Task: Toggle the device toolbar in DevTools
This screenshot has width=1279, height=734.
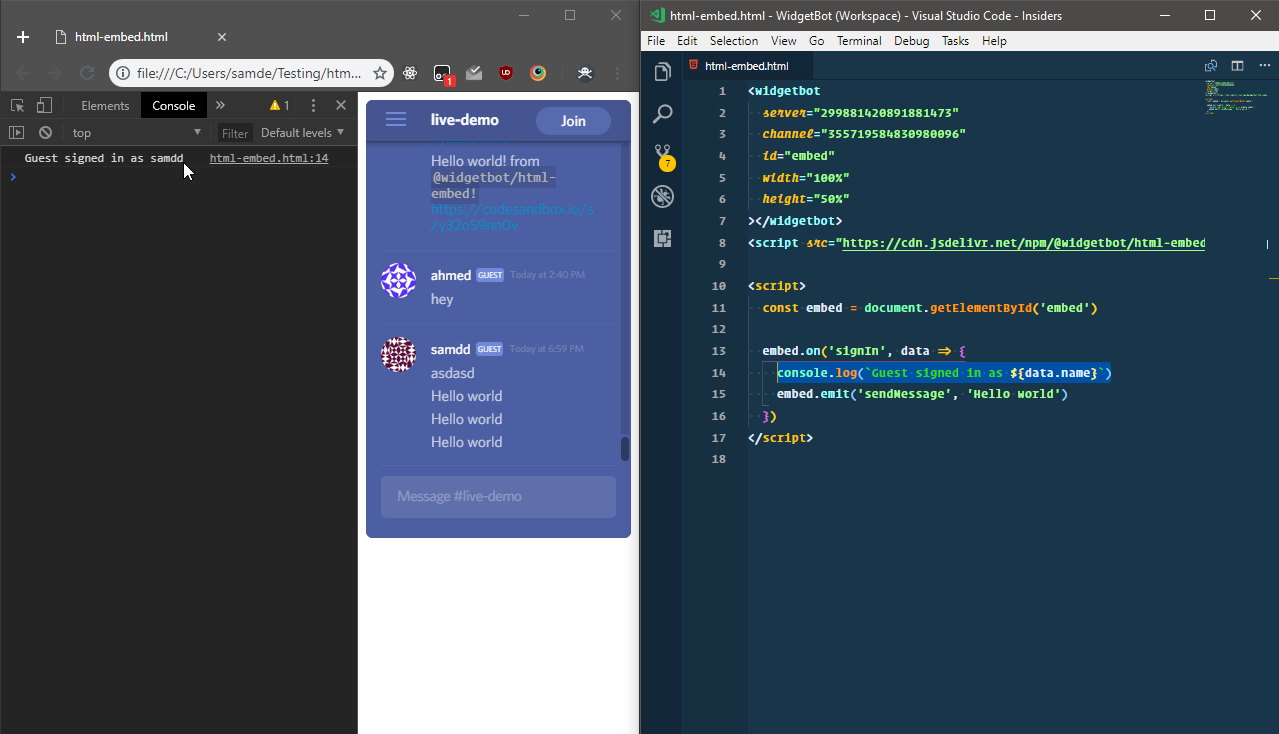Action: pyautogui.click(x=44, y=105)
